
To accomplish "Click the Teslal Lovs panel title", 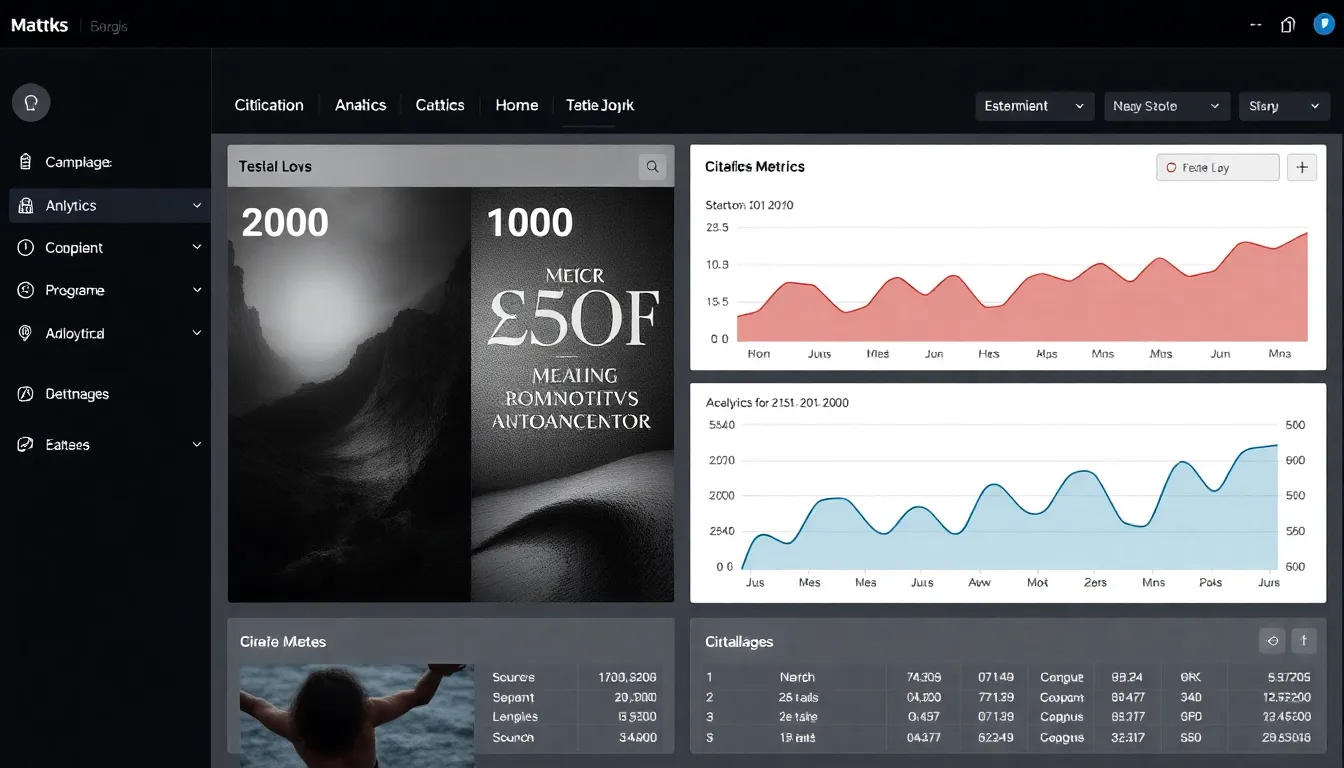I will coord(275,167).
